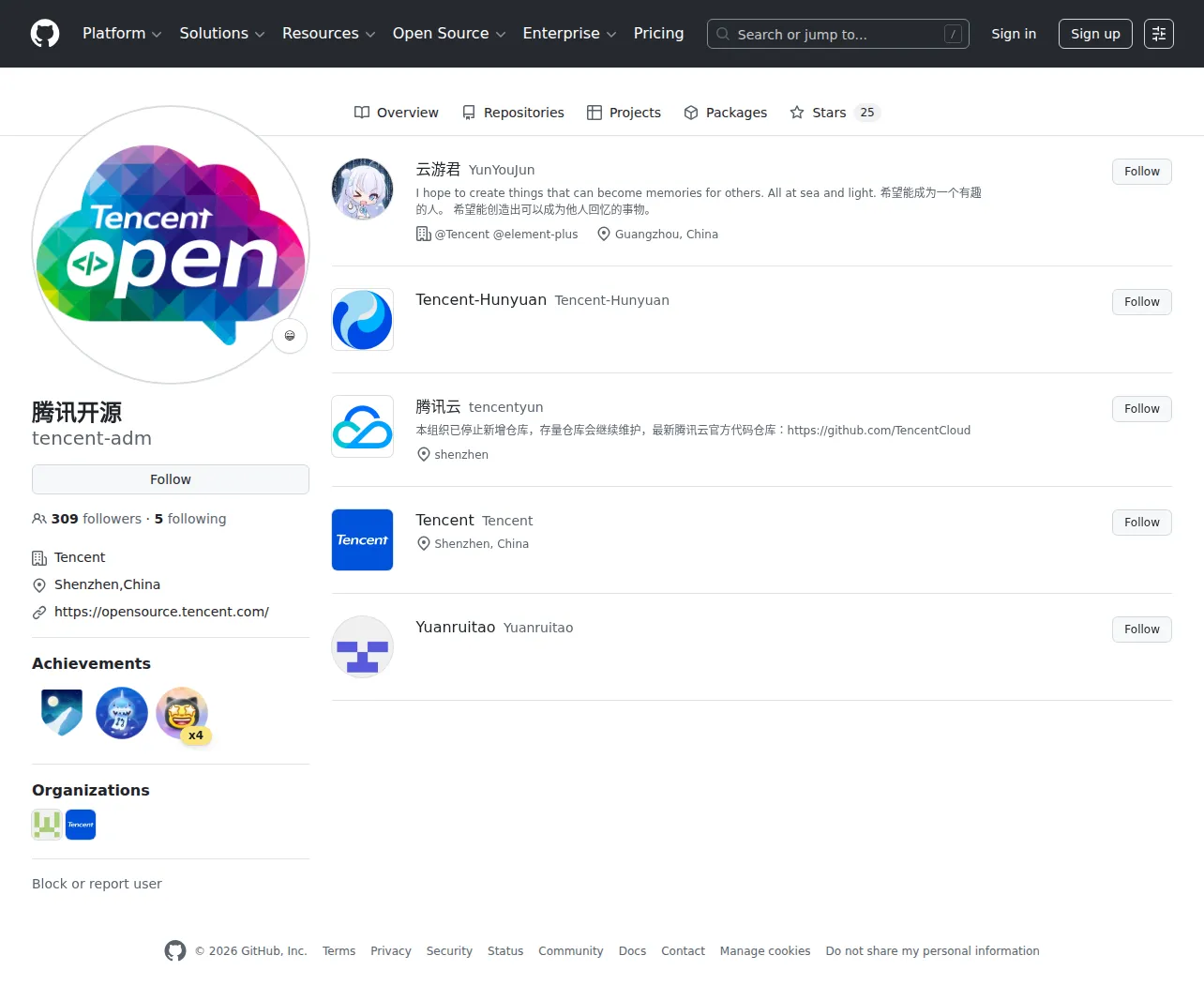Open the Tencent-Hunyuan name link

tap(542, 300)
